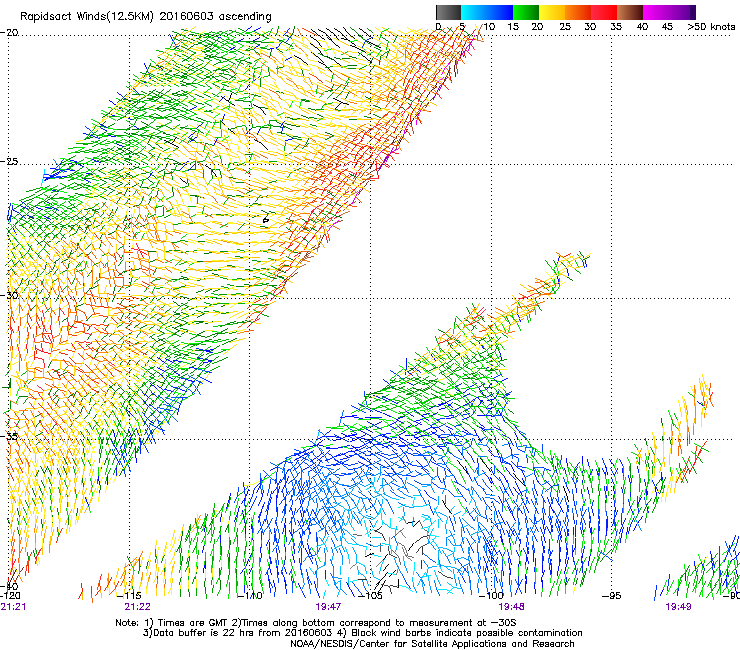Image resolution: width=740 pixels, height=650 pixels.
Task: Click the 'NOAA/NESDIS/Center for Satellite Applications and Research' credit
Action: [x=432, y=644]
